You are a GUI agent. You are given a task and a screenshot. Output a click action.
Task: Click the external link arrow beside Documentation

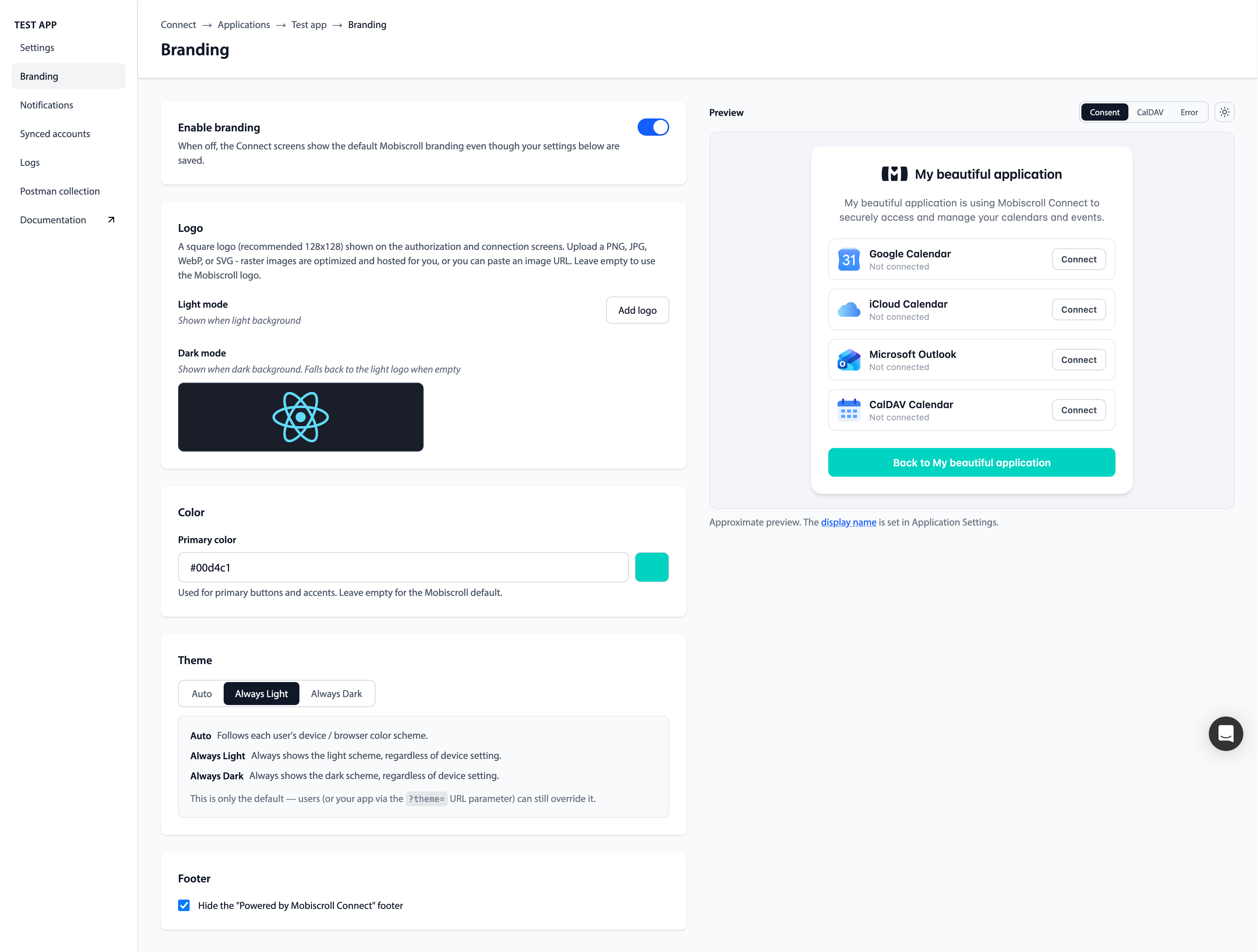click(x=111, y=220)
